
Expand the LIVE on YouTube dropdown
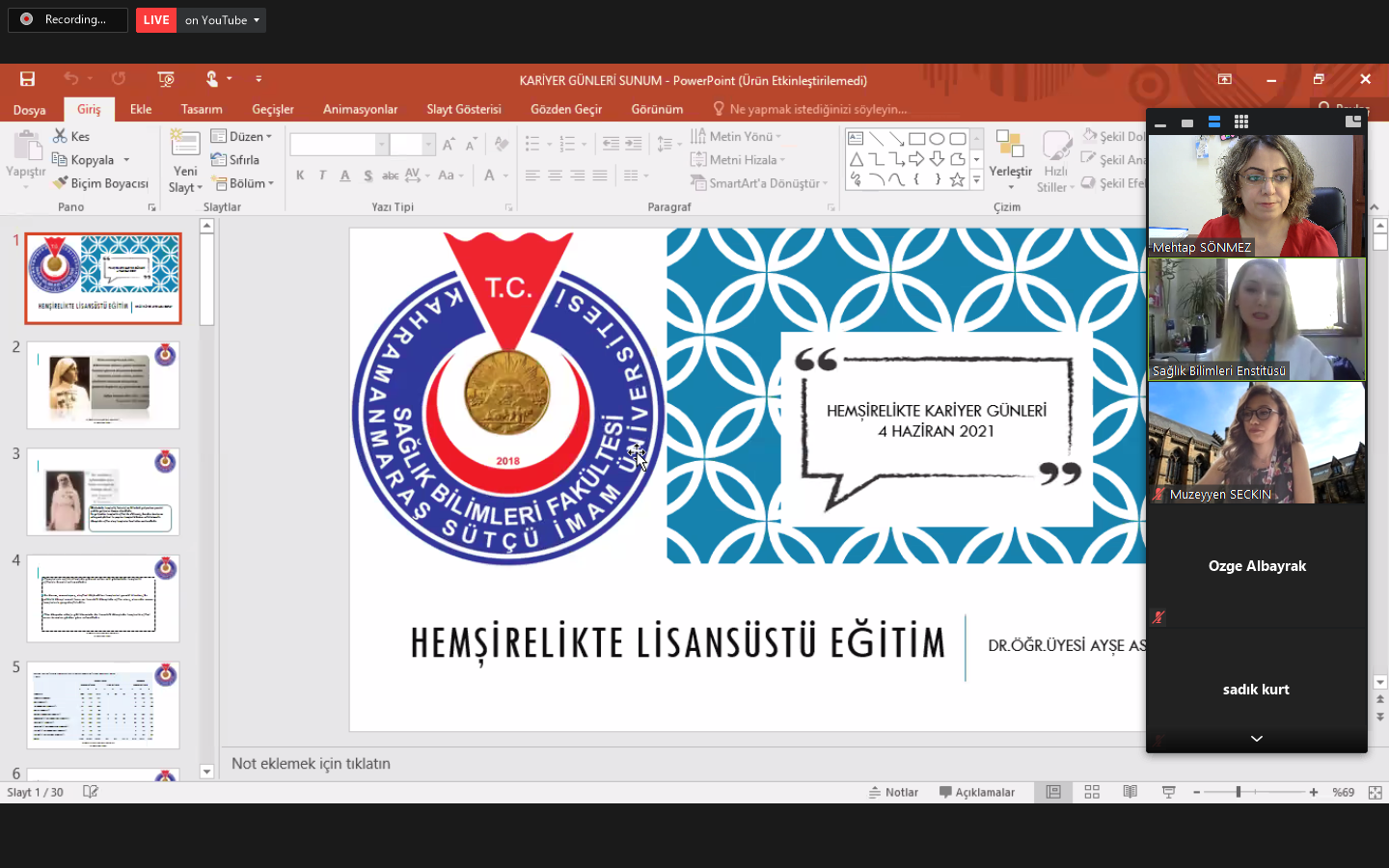[256, 20]
